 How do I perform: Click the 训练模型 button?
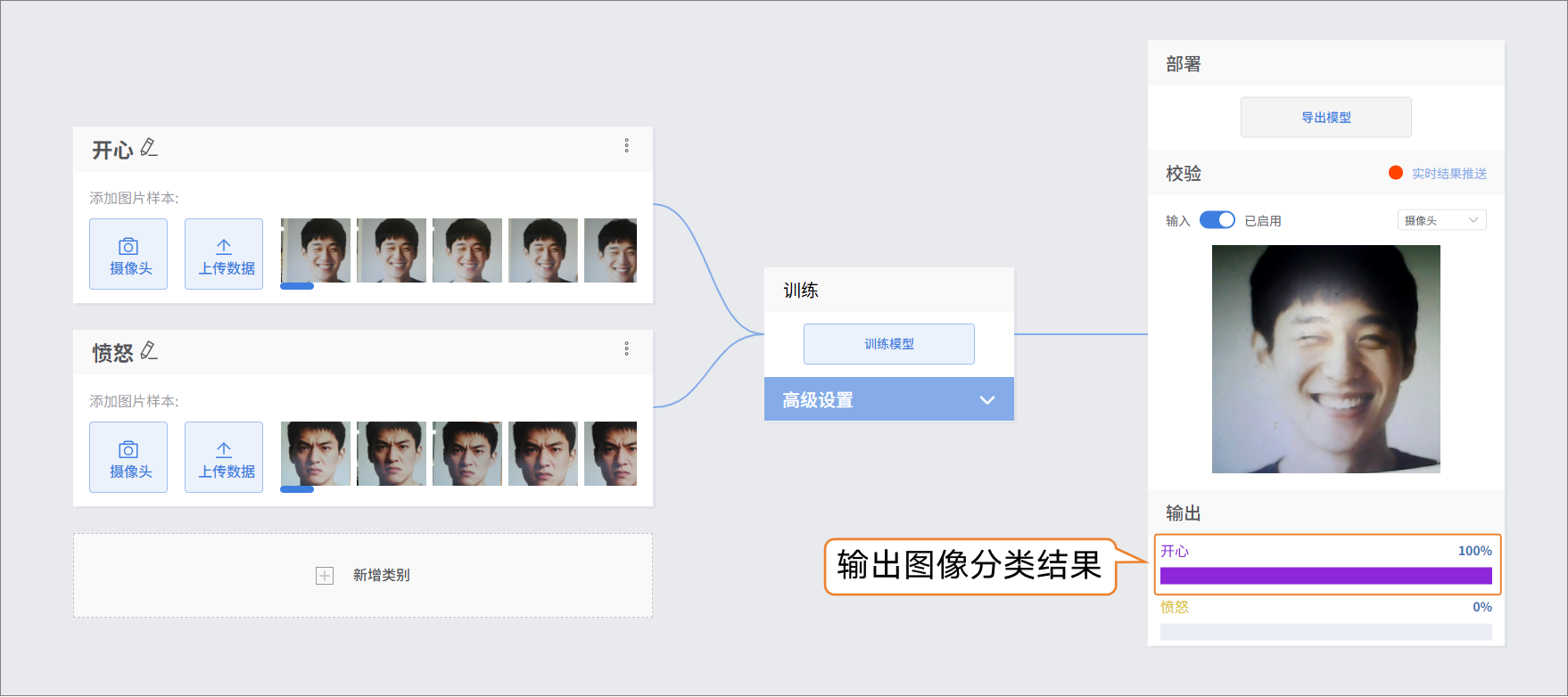click(888, 344)
